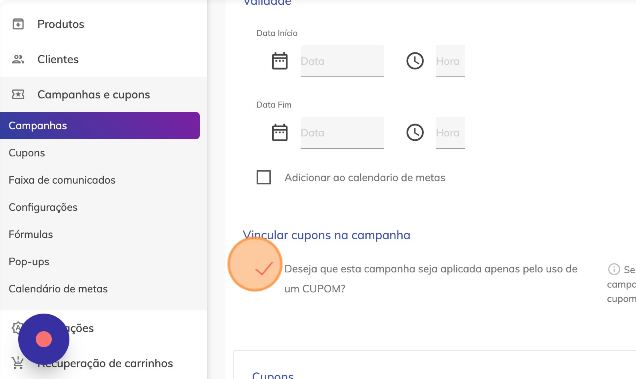Select the Campanhas menu item
The height and width of the screenshot is (379, 636).
(x=100, y=125)
